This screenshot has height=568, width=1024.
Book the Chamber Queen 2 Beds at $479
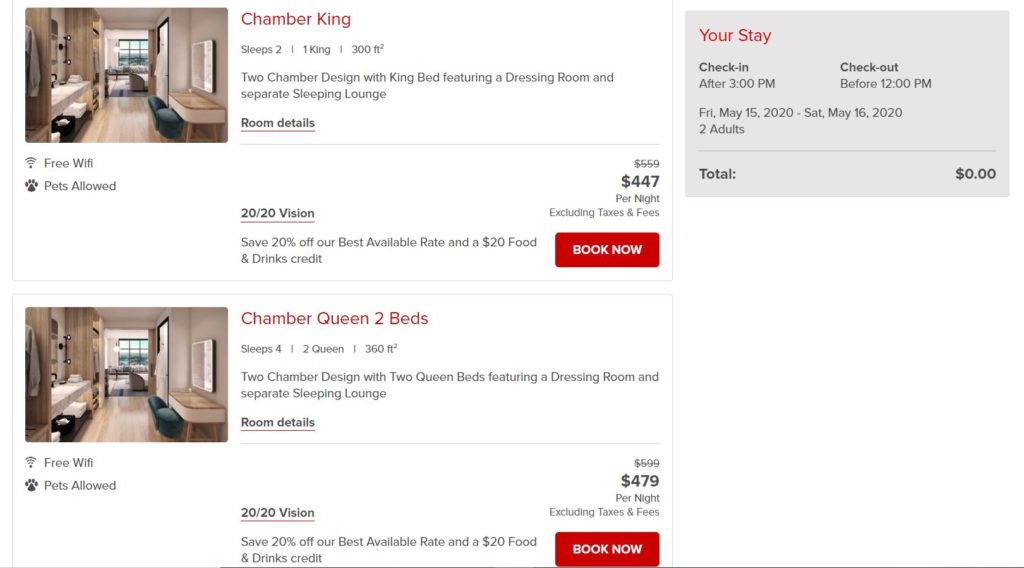[x=607, y=549]
